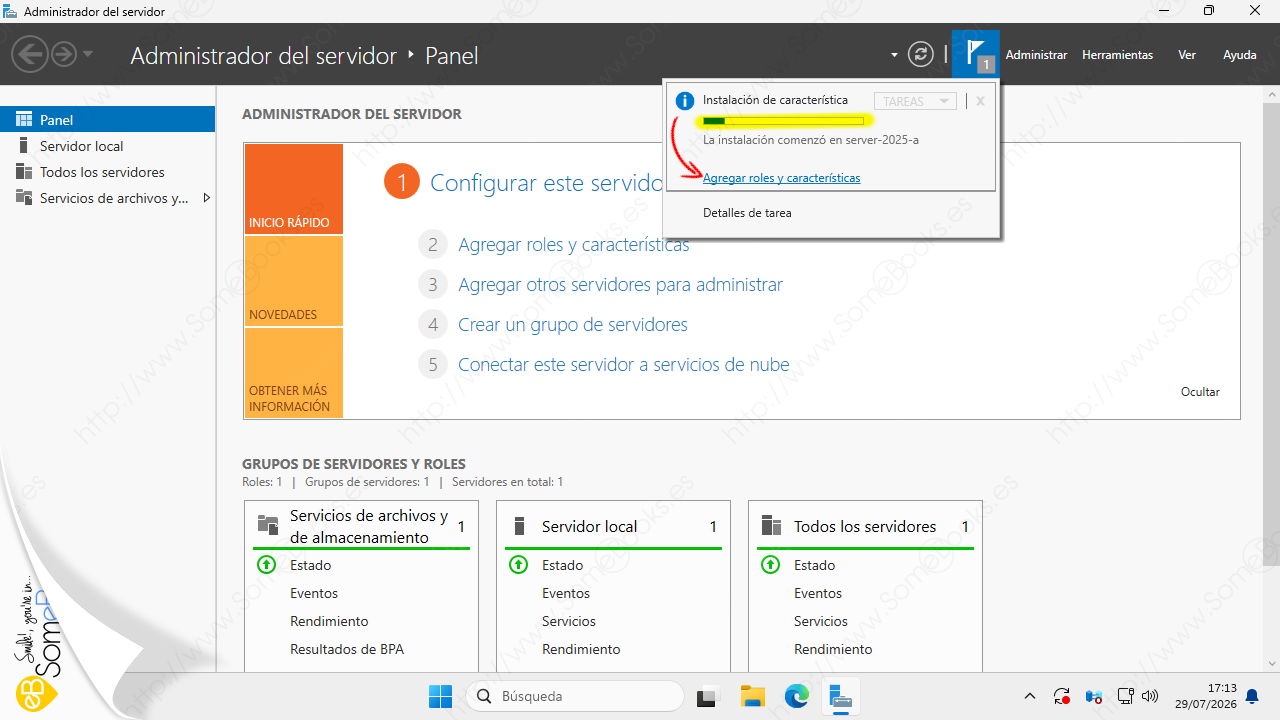Click the volume icon in system tray
This screenshot has height=720, width=1280.
1150,696
